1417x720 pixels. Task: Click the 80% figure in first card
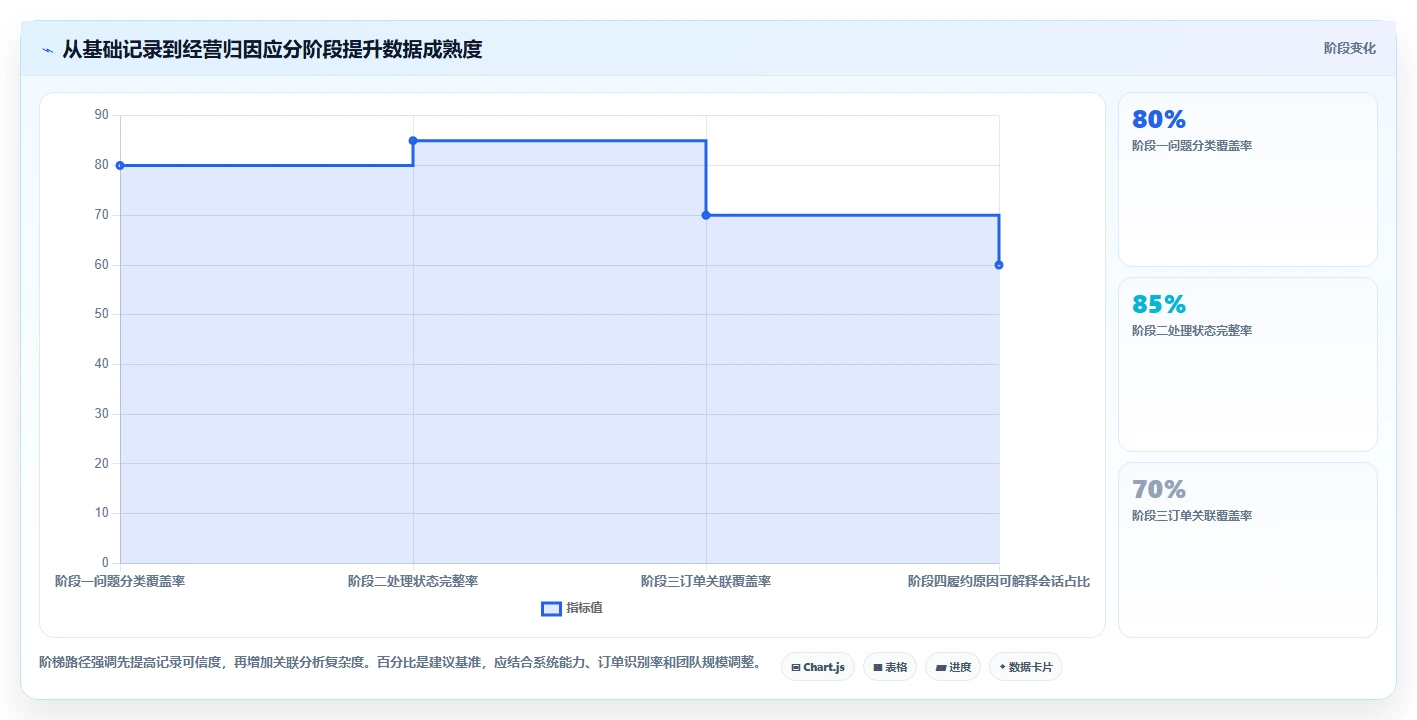coord(1159,119)
